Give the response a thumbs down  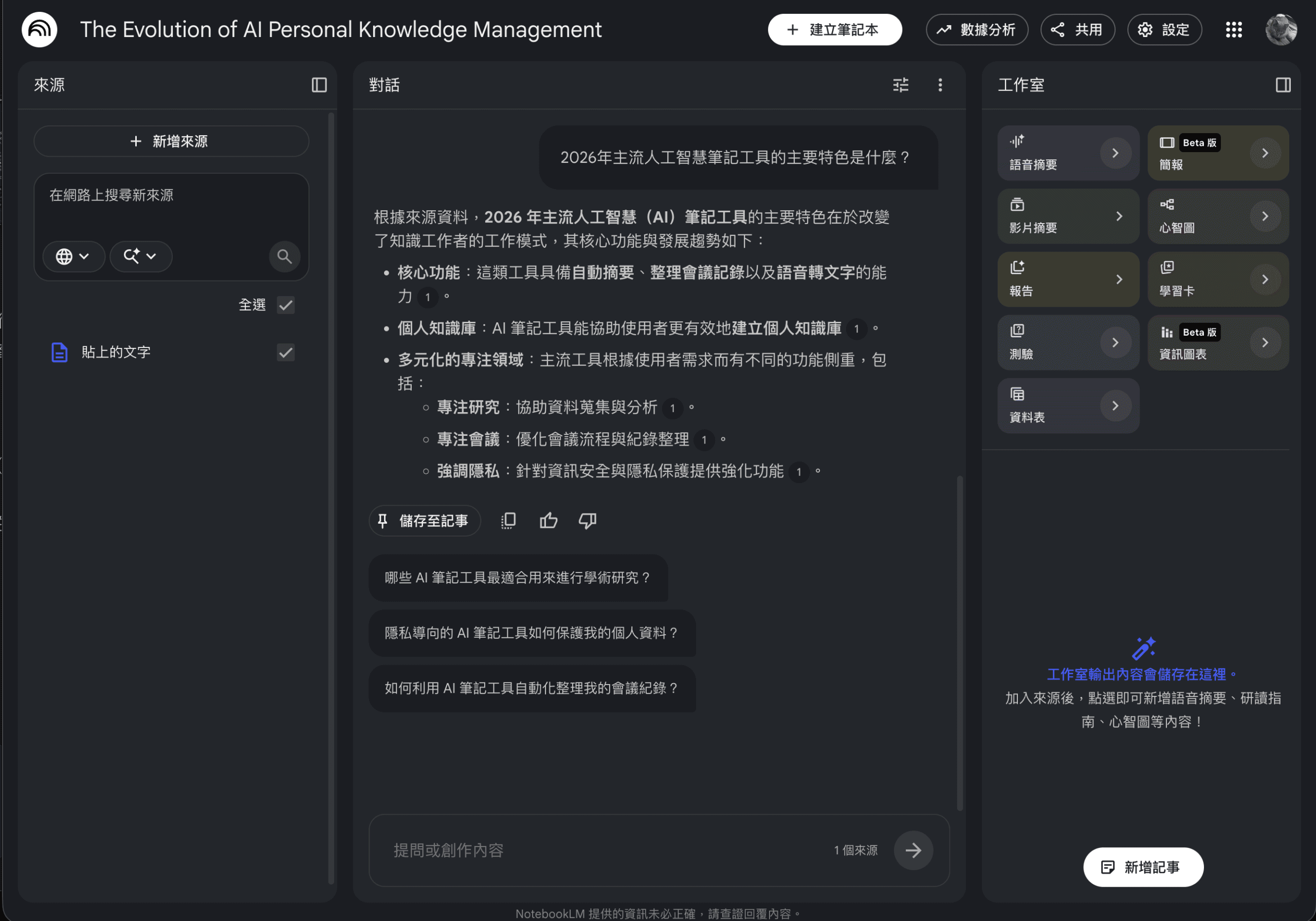click(x=588, y=521)
